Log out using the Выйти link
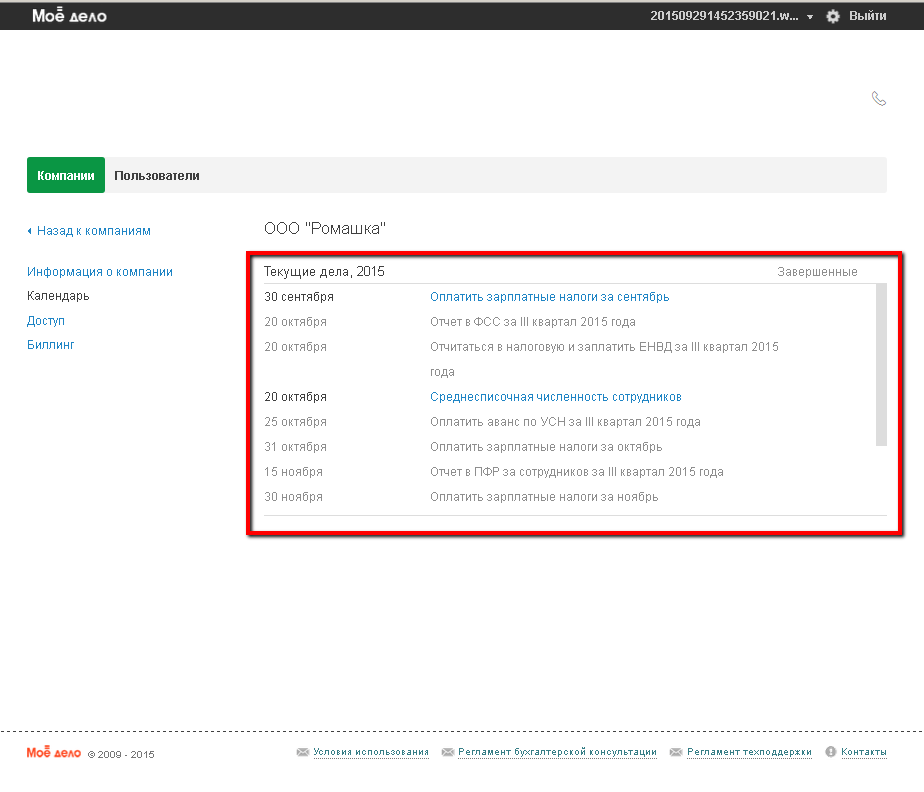The width and height of the screenshot is (924, 792). pos(867,16)
